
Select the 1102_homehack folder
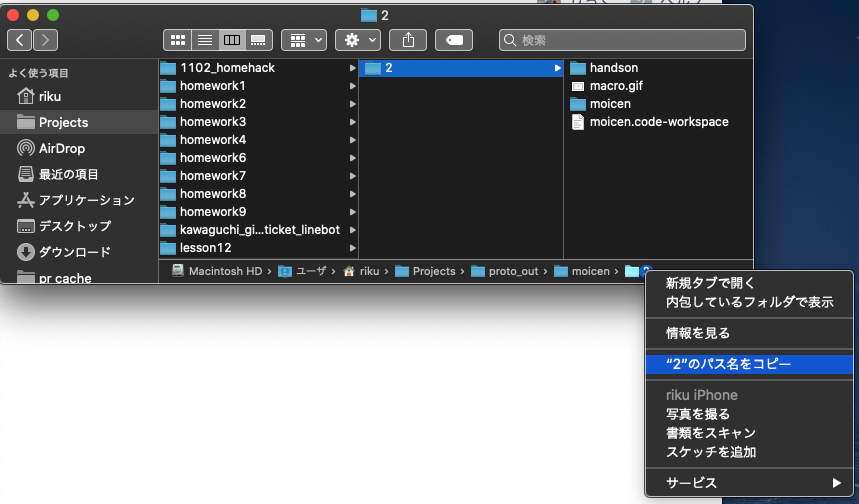click(258, 68)
